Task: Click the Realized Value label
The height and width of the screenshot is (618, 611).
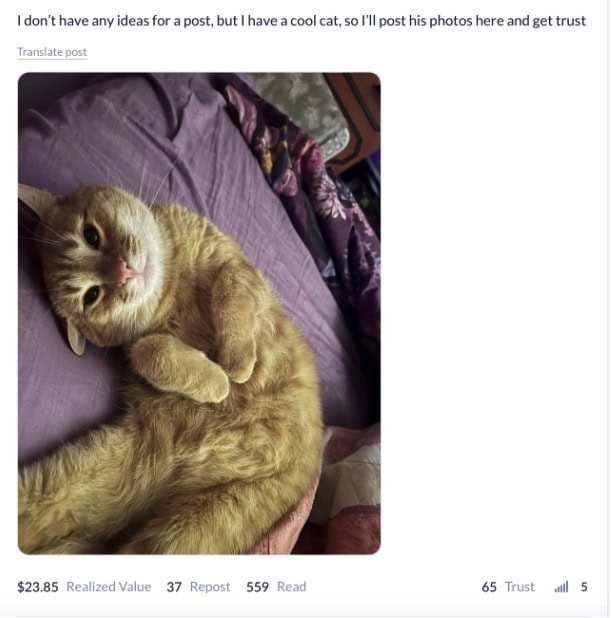Action: click(x=109, y=587)
